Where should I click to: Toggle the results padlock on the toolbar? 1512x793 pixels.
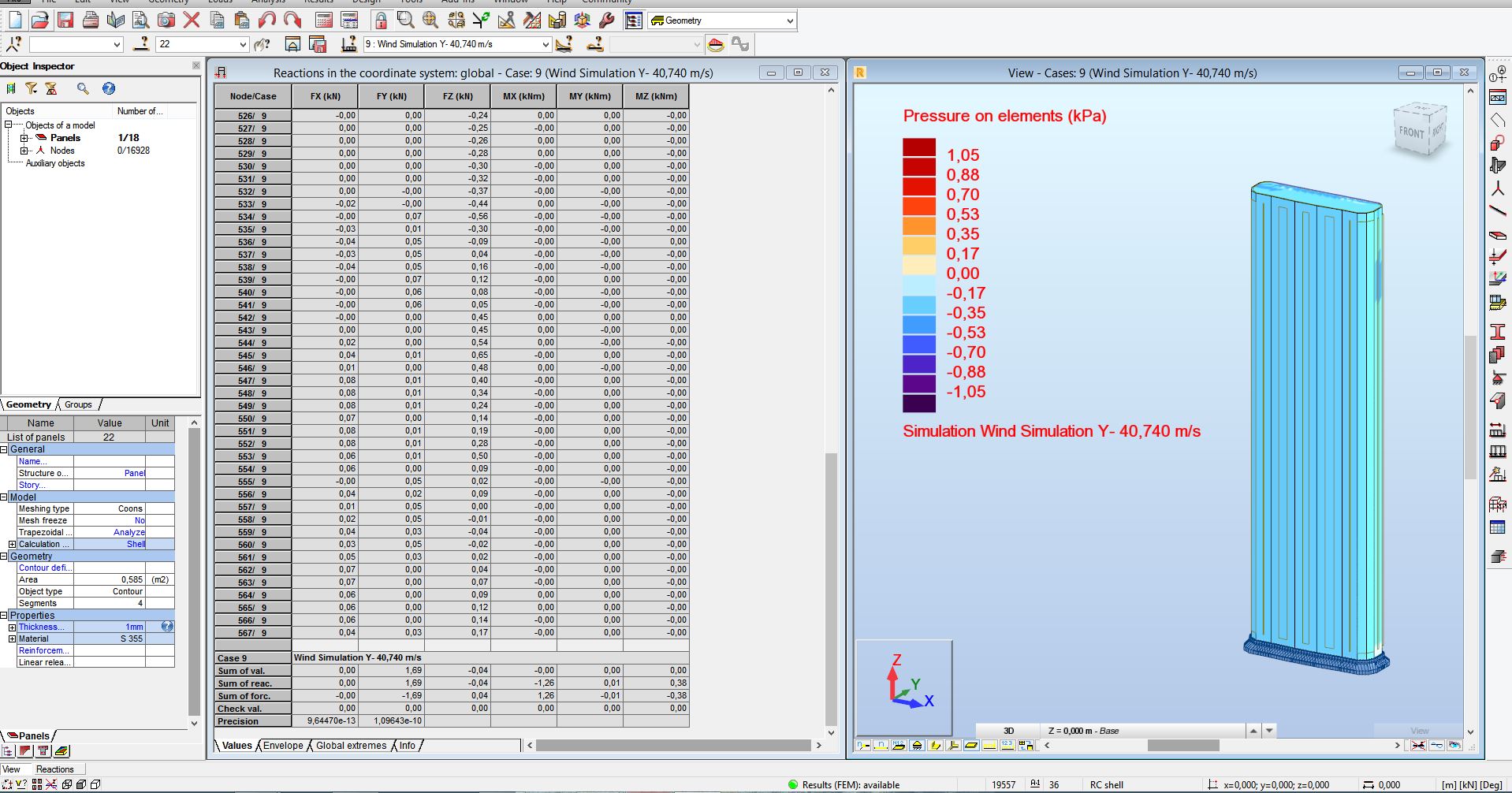[x=380, y=20]
